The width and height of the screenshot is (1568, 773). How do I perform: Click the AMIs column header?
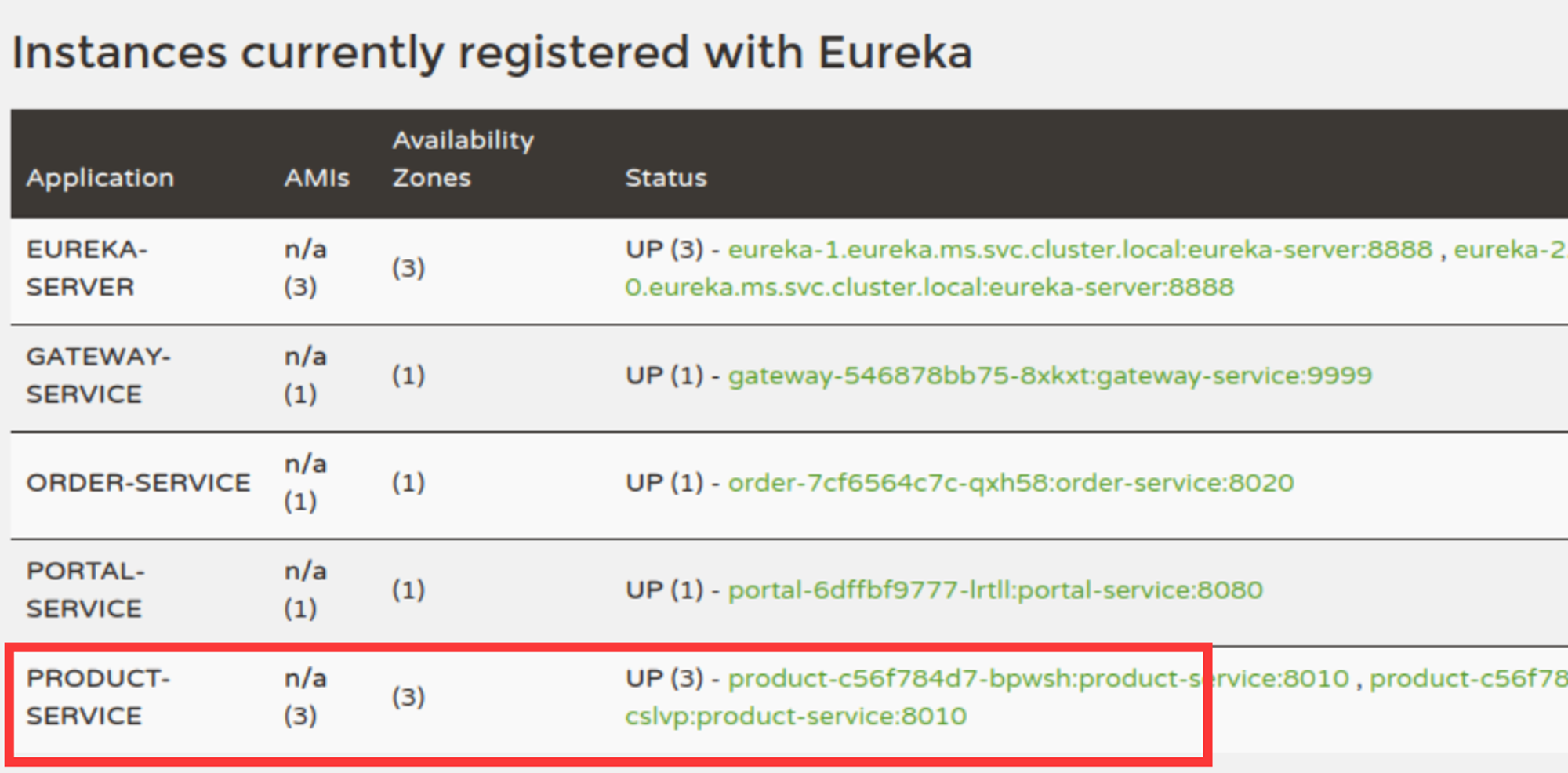pos(317,178)
